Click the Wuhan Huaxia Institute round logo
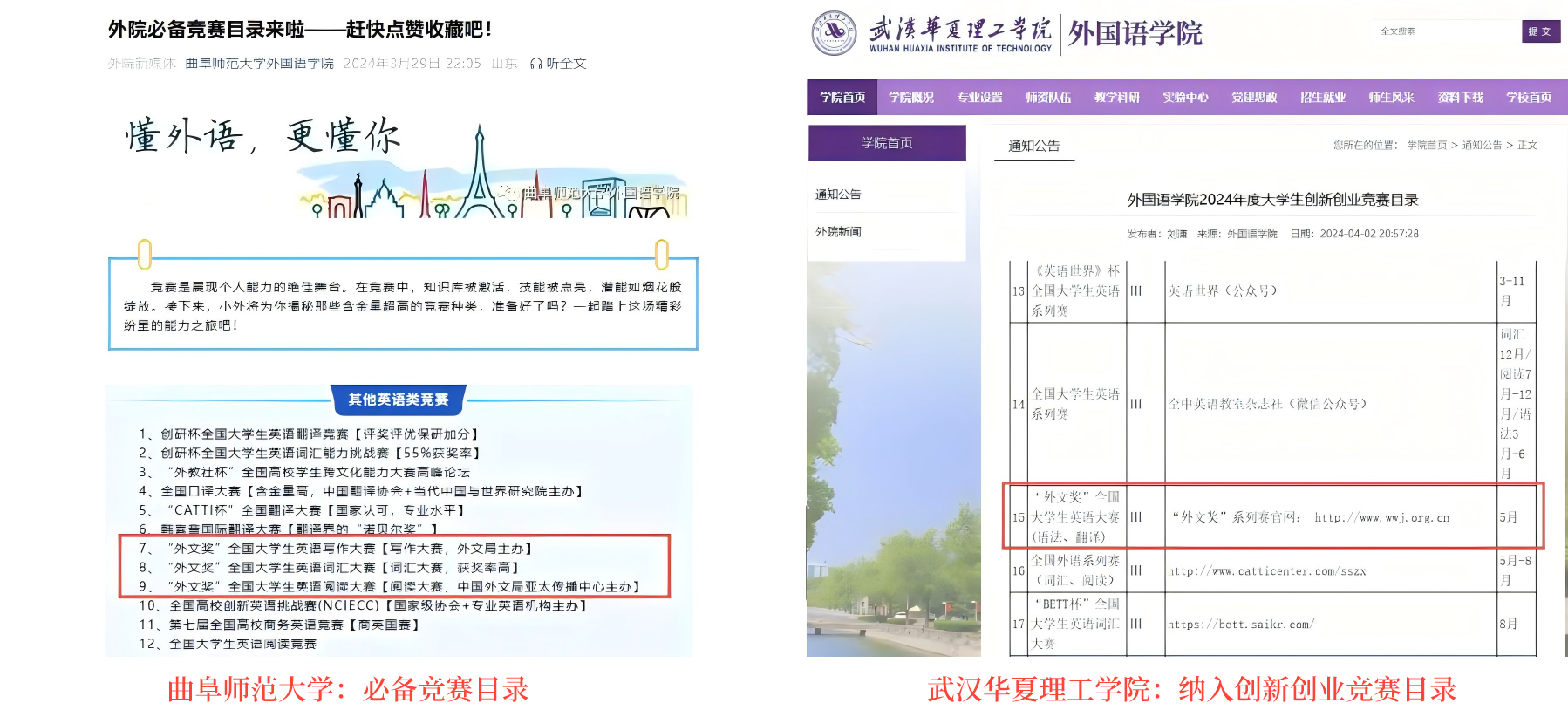The height and width of the screenshot is (724, 1568). [834, 33]
